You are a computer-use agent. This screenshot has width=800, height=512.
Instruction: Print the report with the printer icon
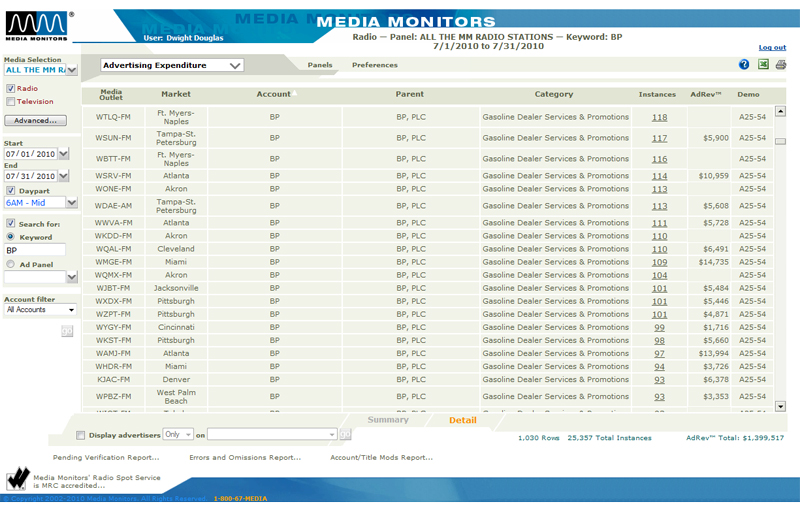point(781,65)
